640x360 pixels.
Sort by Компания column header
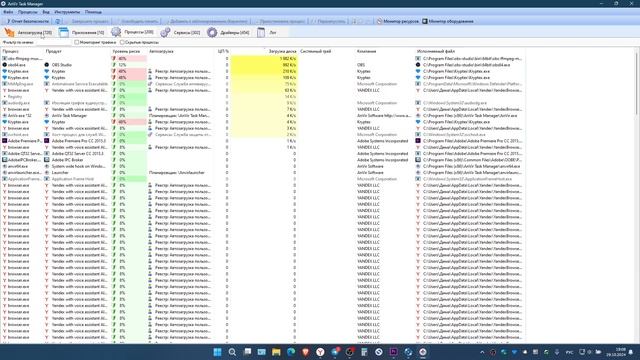384,51
